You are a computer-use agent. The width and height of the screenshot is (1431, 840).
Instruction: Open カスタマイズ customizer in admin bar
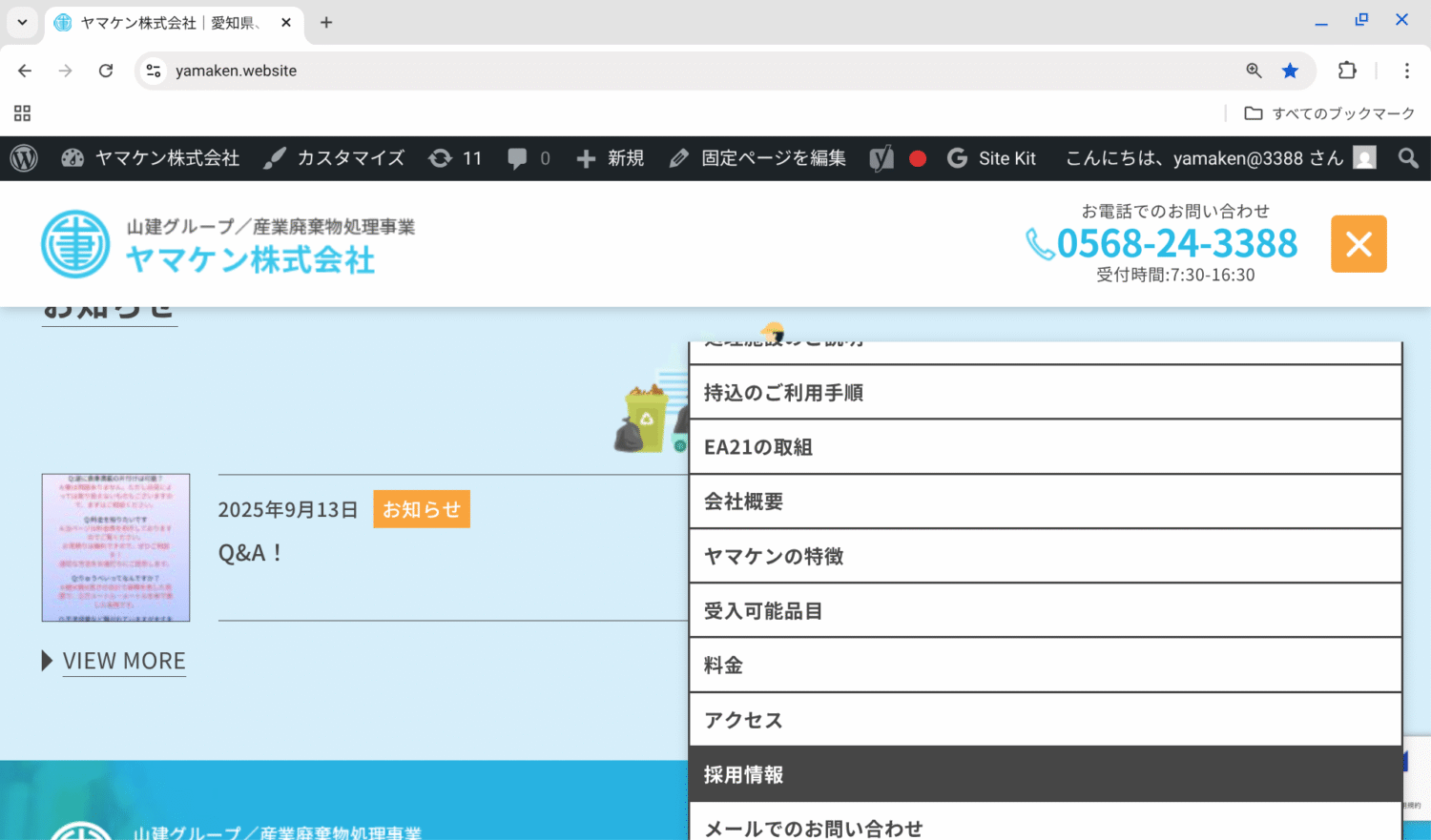point(335,158)
